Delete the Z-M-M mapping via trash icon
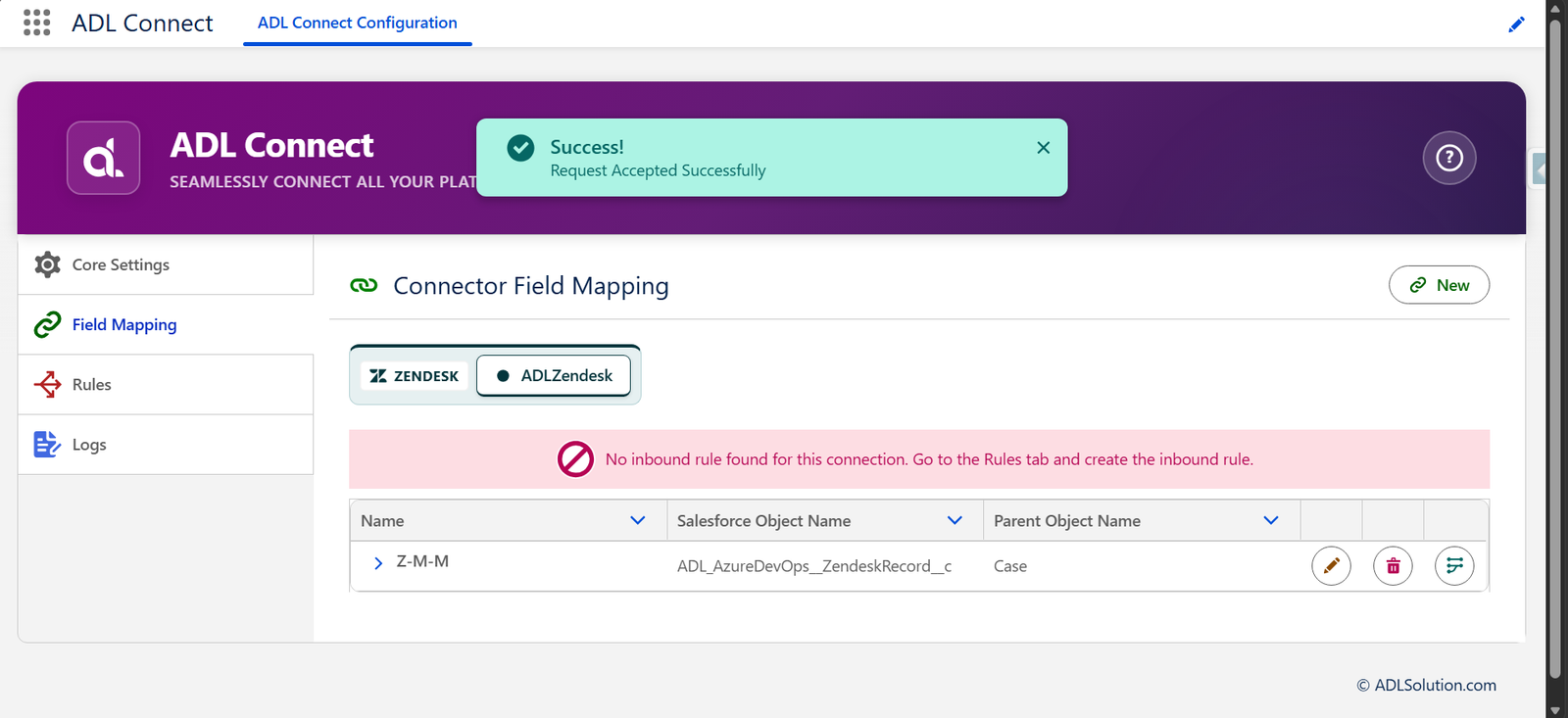 [1393, 565]
